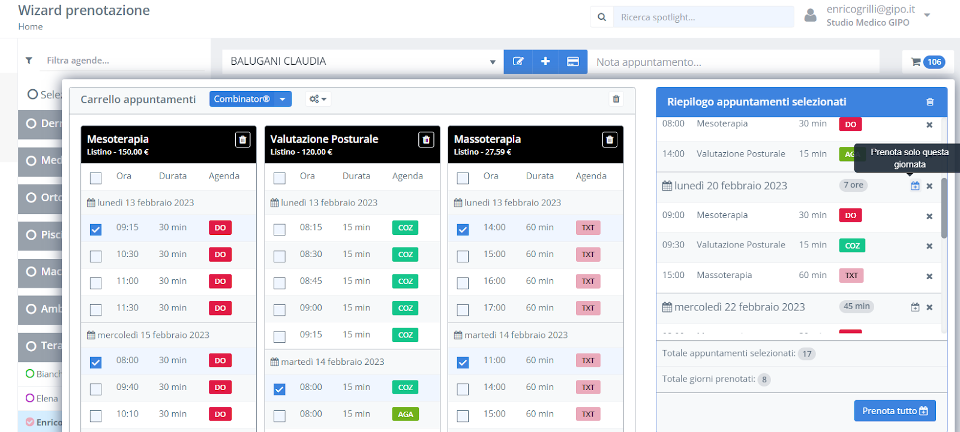Open the gears settings dropdown
The height and width of the screenshot is (432, 960).
coord(318,99)
